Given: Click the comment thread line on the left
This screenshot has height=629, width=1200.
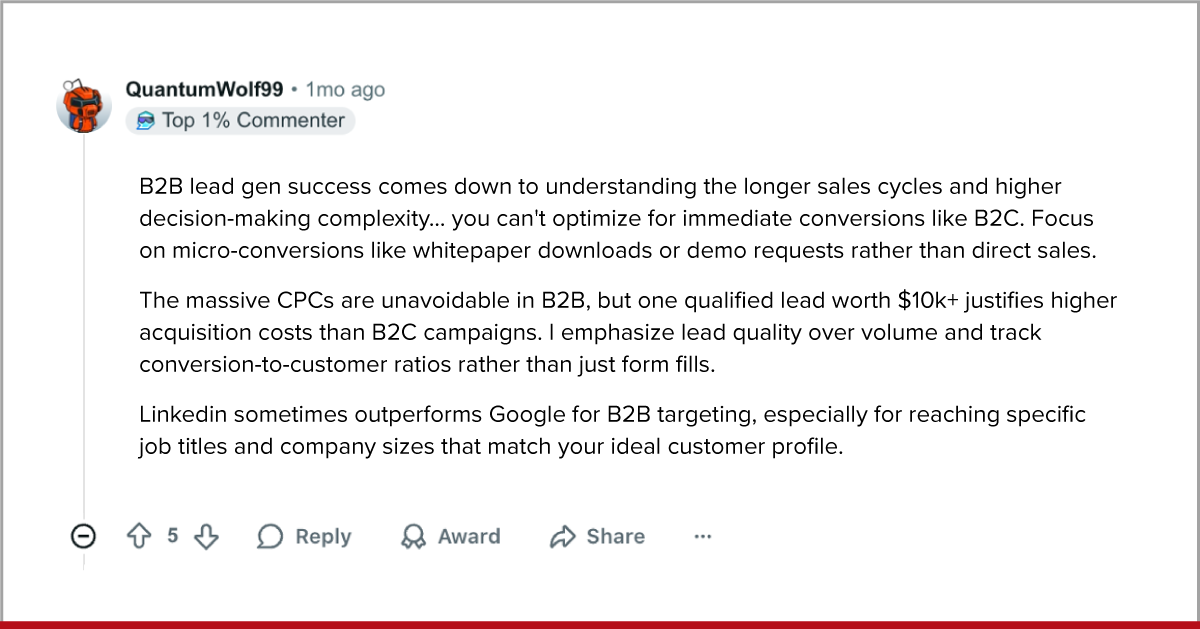Looking at the screenshot, I should pos(84,320).
